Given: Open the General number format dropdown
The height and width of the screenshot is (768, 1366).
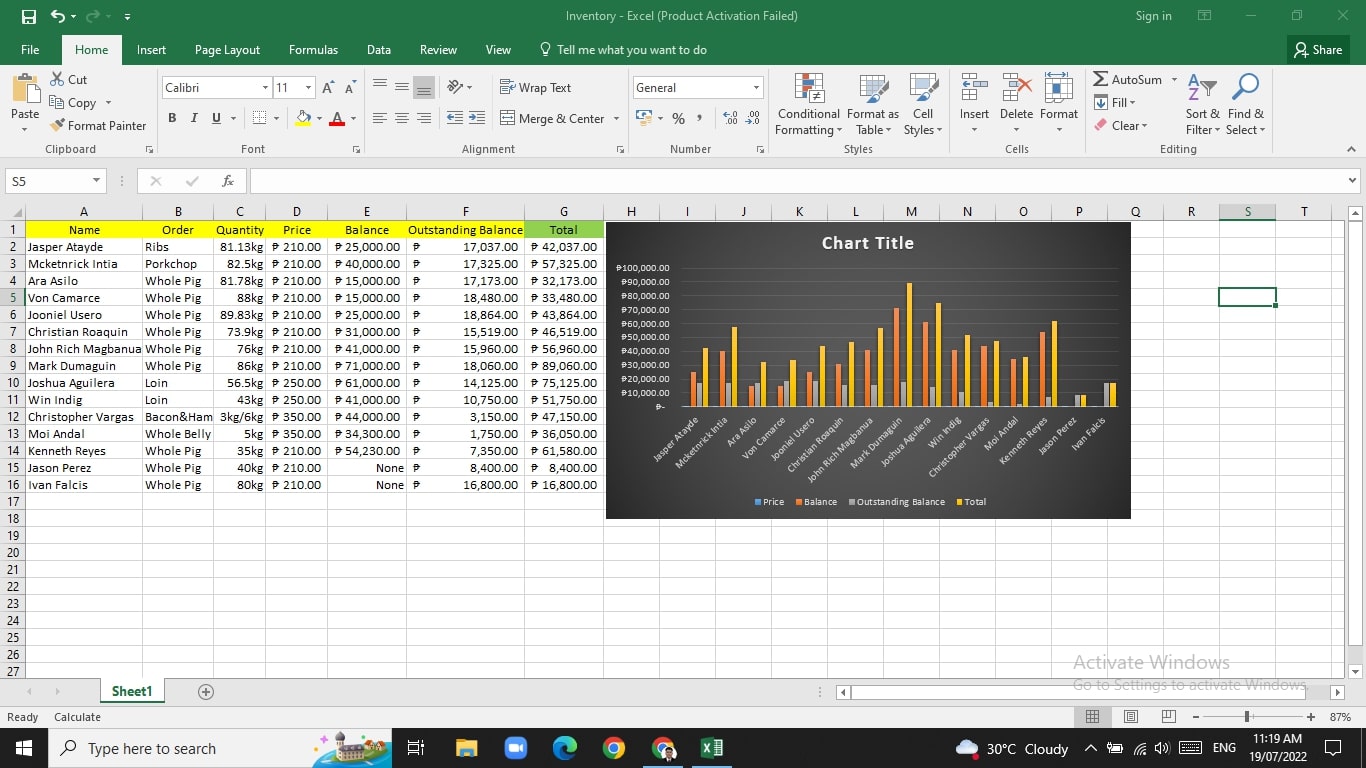Looking at the screenshot, I should [756, 88].
